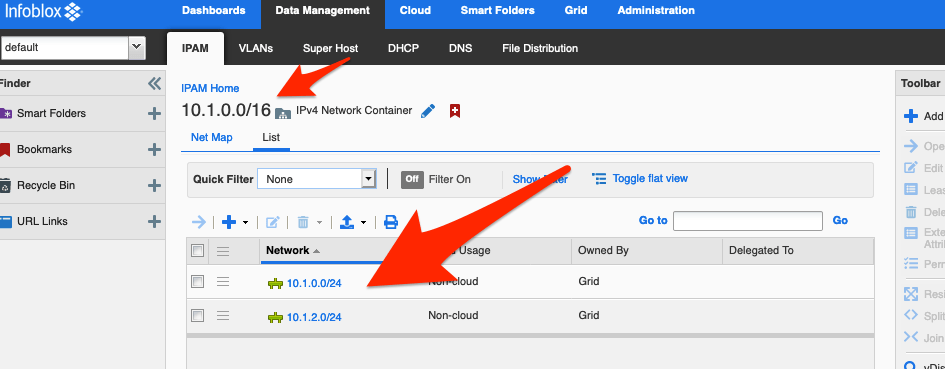
Task: Click the green network icon for 10.1.2.0/24
Action: pyautogui.click(x=275, y=318)
